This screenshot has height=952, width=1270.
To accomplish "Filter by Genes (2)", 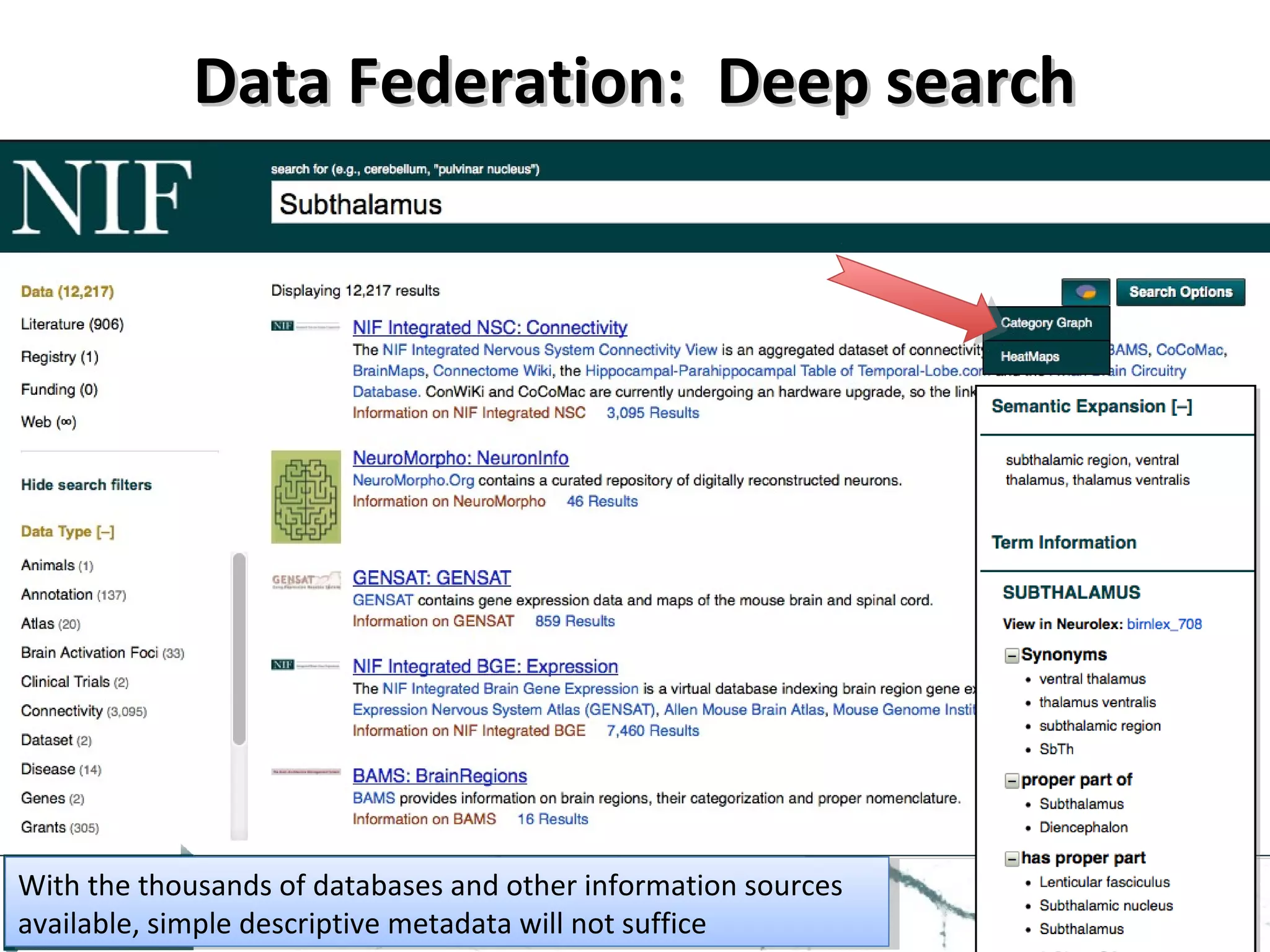I will click(x=53, y=798).
